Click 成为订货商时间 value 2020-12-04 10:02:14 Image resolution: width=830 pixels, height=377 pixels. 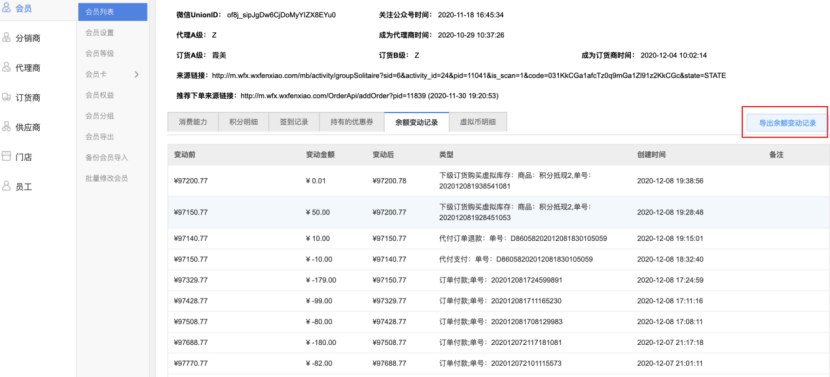point(674,55)
